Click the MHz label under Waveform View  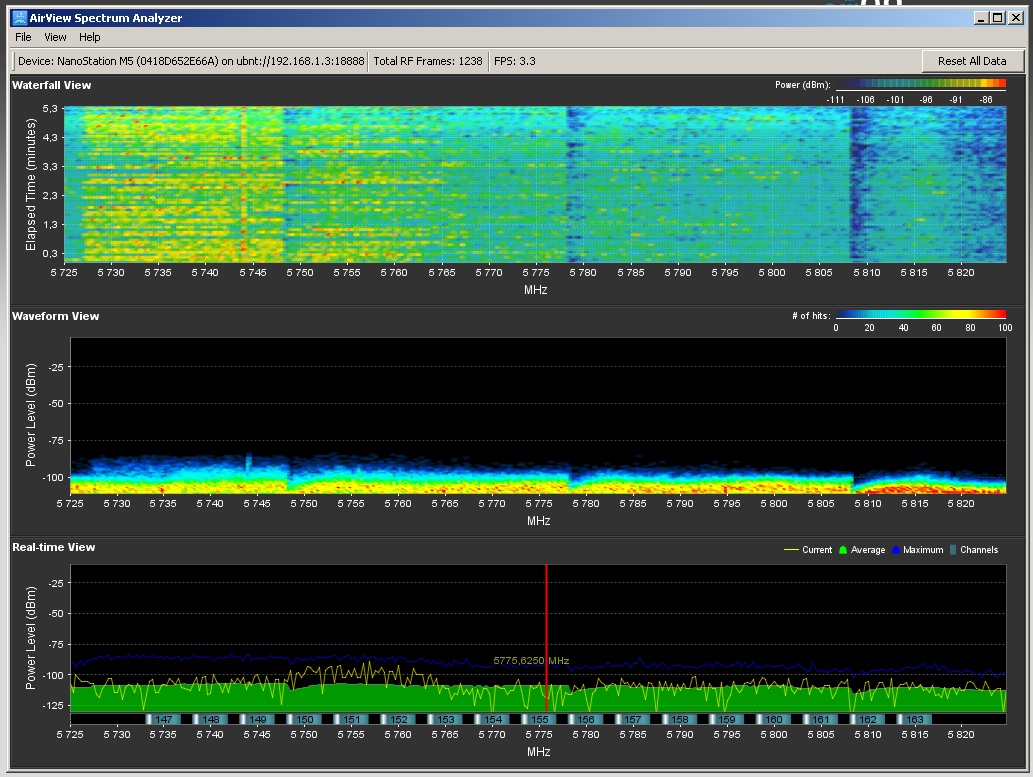pos(538,521)
